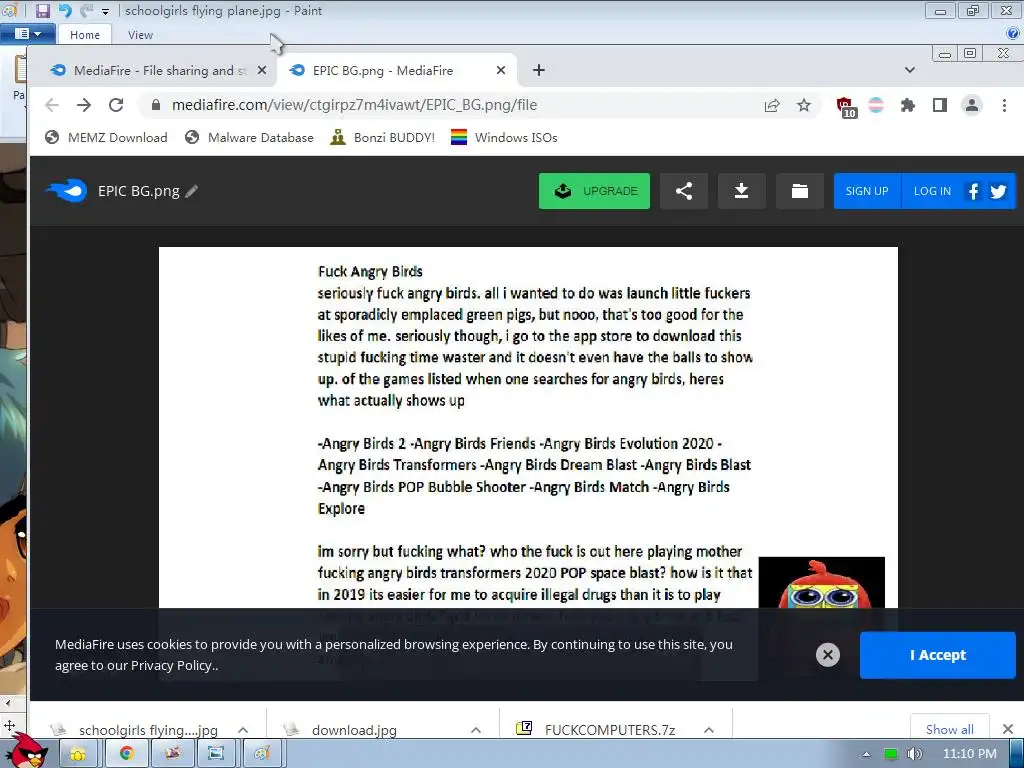Viewport: 1024px width, 768px height.
Task: Focus the mediafire.com address bar
Action: point(457,105)
